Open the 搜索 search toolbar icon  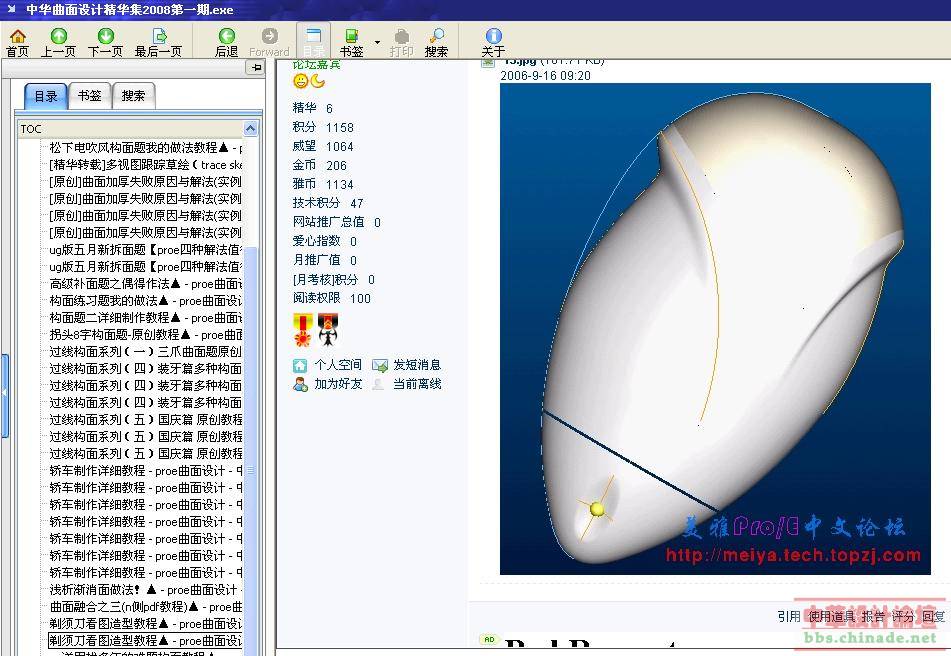436,43
